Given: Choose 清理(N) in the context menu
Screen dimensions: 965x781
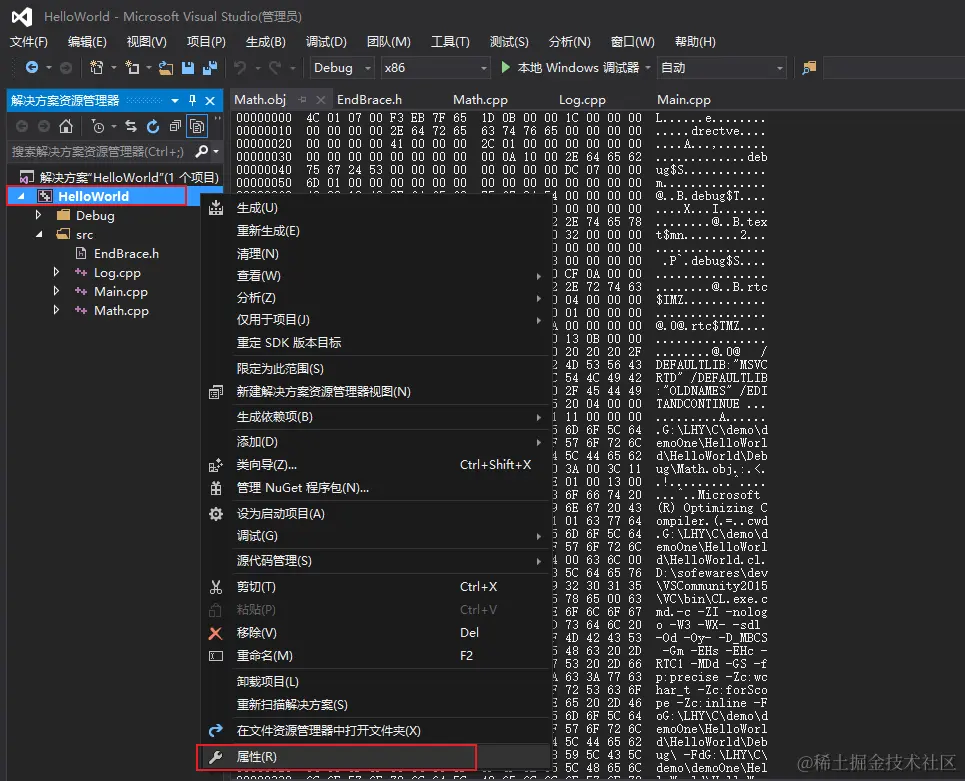Looking at the screenshot, I should (376, 254).
